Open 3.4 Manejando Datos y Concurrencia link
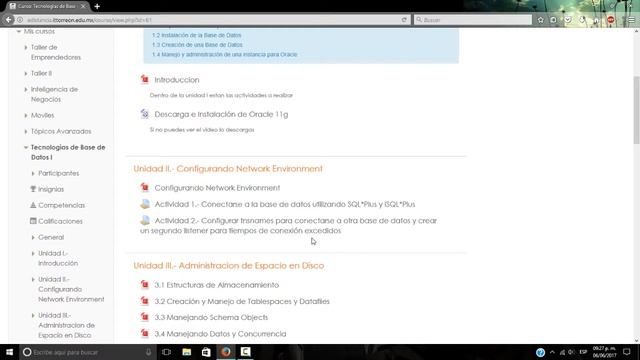 (x=220, y=333)
